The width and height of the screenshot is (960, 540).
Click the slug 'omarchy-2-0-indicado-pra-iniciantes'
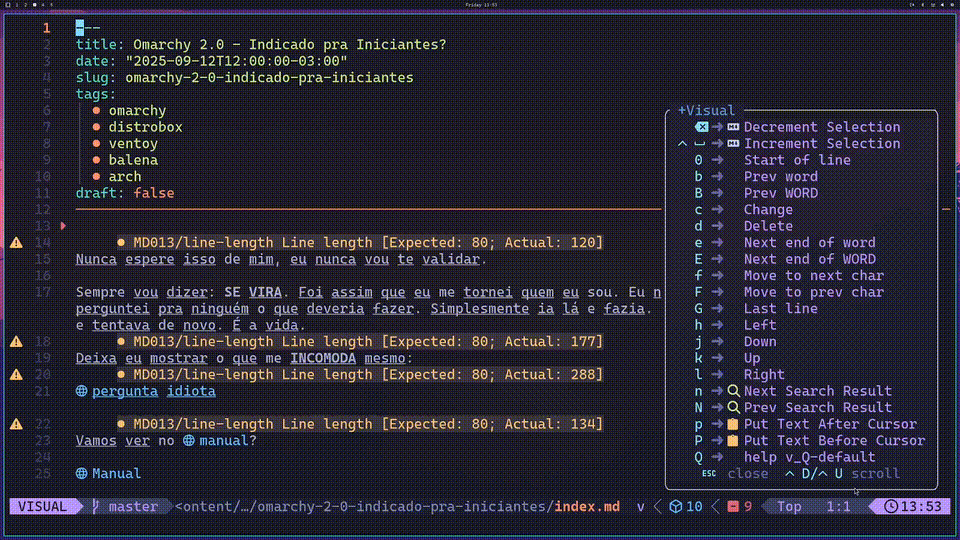(x=269, y=78)
